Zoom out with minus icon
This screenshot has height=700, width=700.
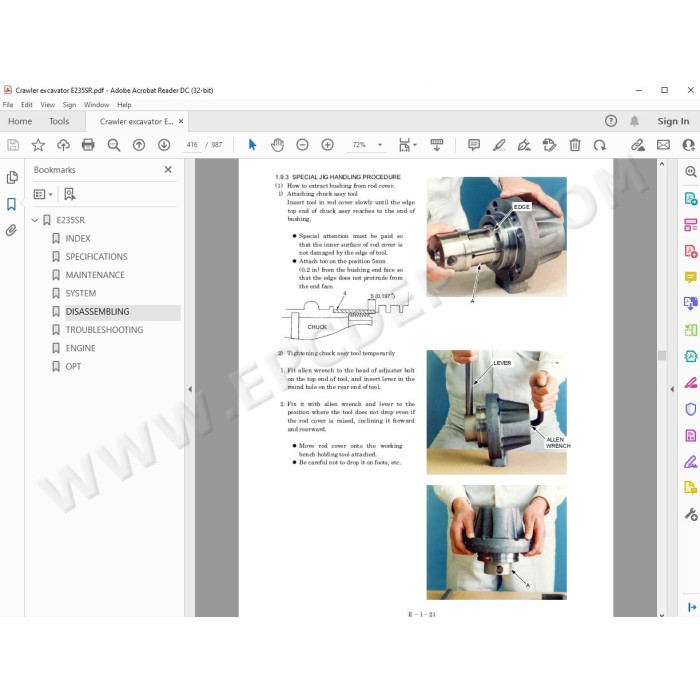tap(302, 145)
